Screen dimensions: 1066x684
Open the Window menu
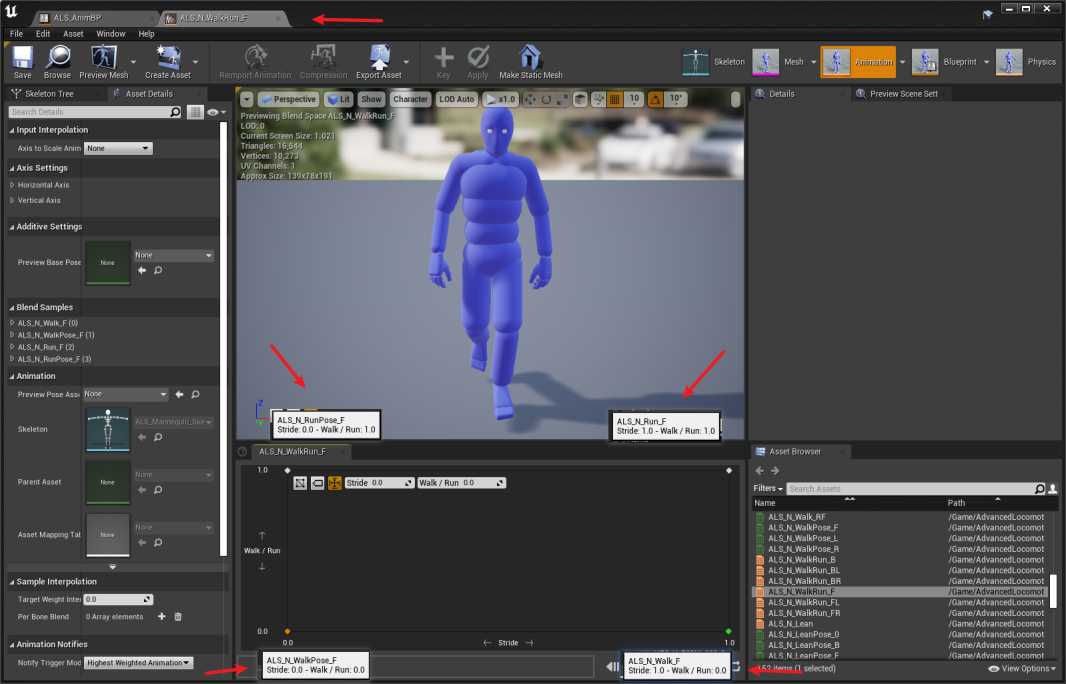click(x=110, y=33)
